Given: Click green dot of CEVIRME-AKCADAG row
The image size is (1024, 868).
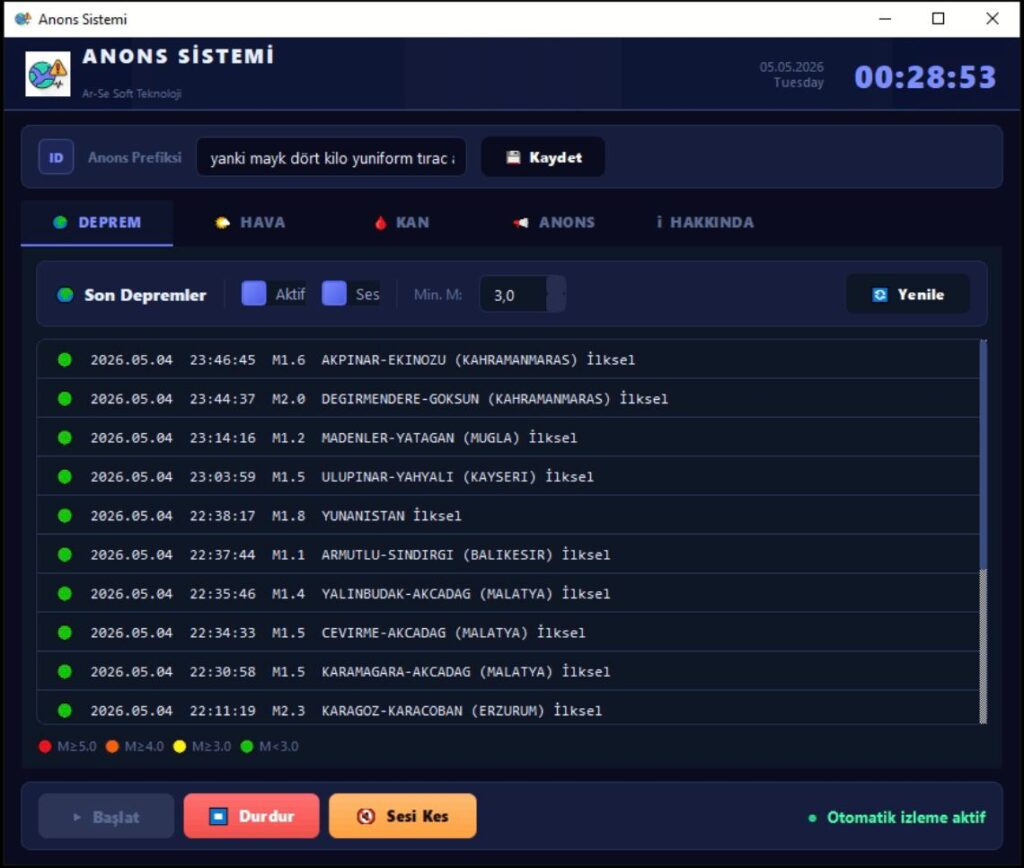Looking at the screenshot, I should [x=65, y=633].
